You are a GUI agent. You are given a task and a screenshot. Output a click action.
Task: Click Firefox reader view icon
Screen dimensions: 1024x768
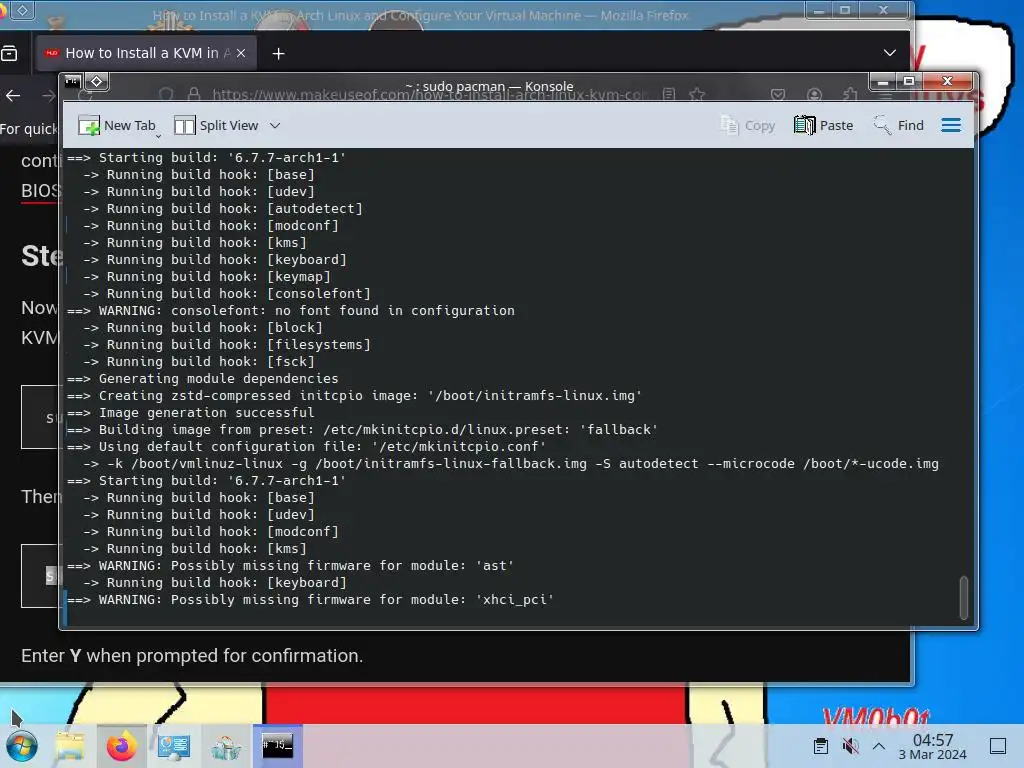point(669,95)
